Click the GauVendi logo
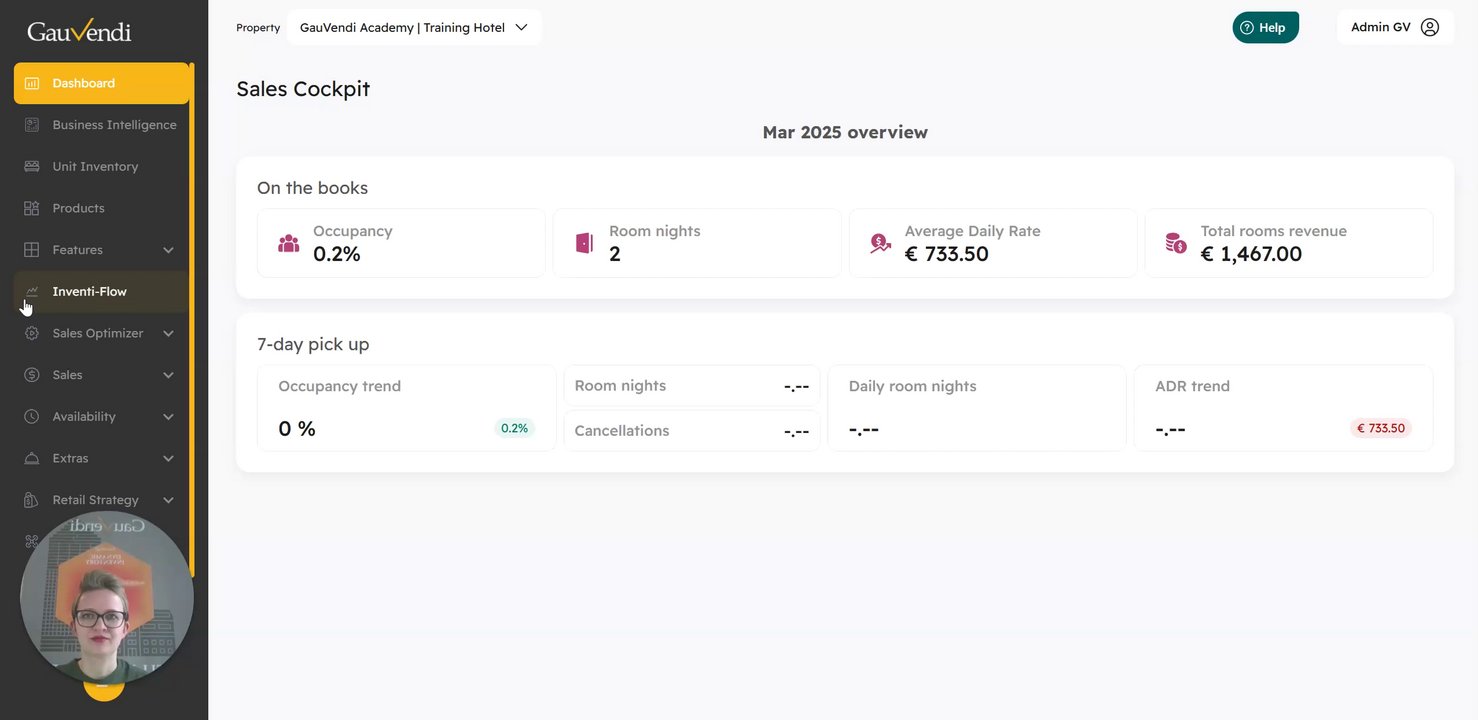This screenshot has width=1478, height=720. 79,32
